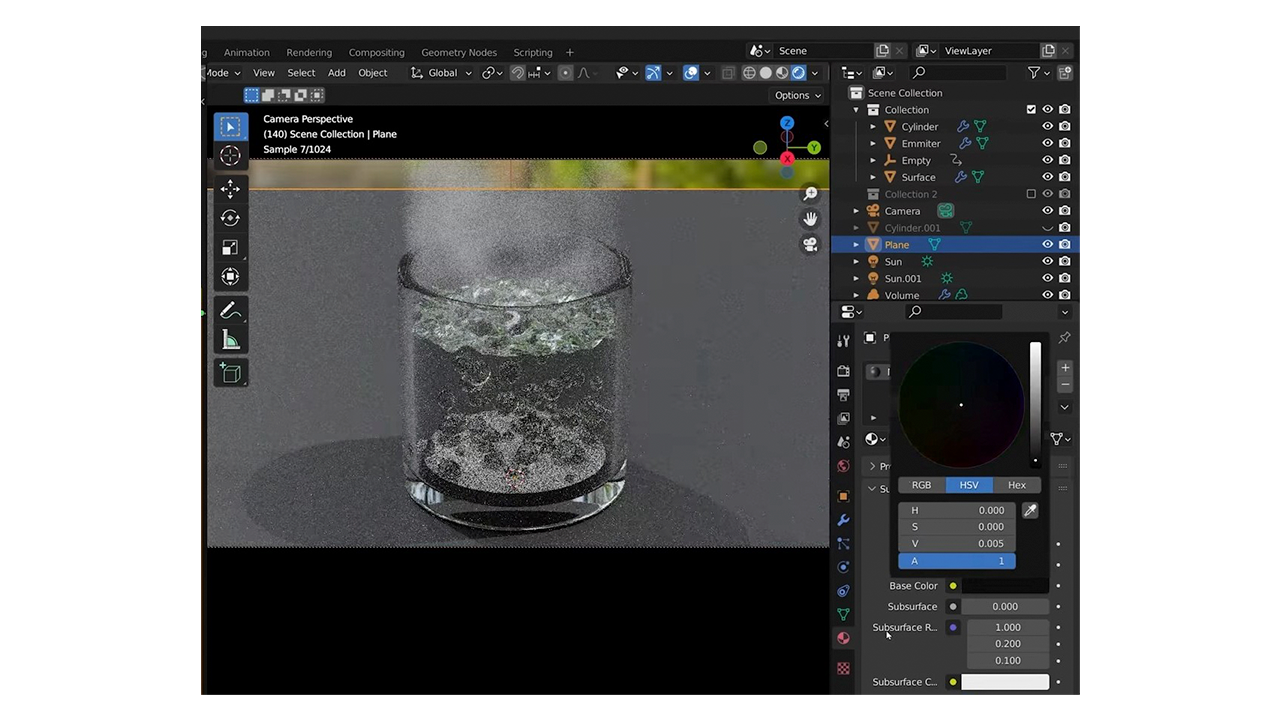1280x720 pixels.
Task: Open the Texture properties tab
Action: coord(843,668)
